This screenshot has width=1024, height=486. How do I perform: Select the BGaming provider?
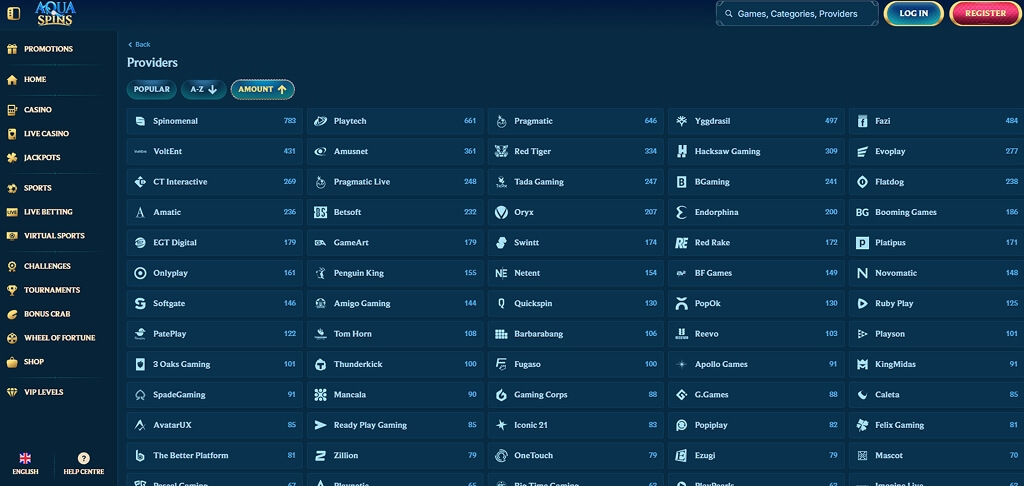pyautogui.click(x=756, y=182)
